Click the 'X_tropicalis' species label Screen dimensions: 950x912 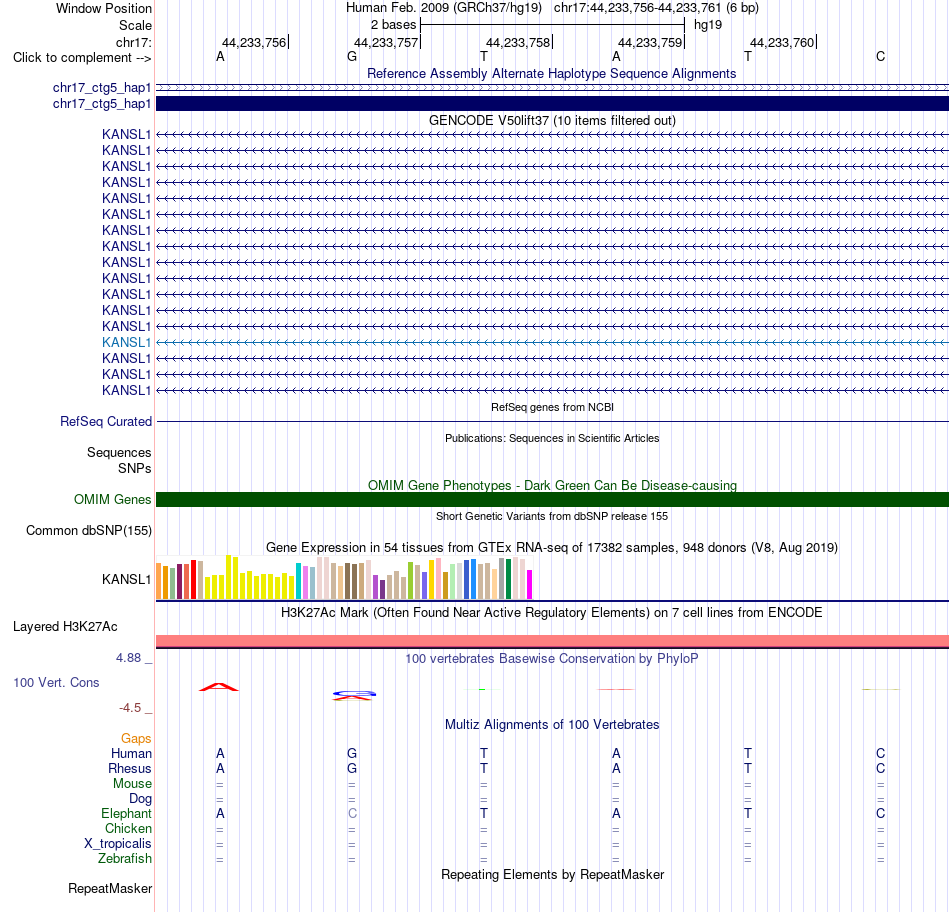pos(118,844)
